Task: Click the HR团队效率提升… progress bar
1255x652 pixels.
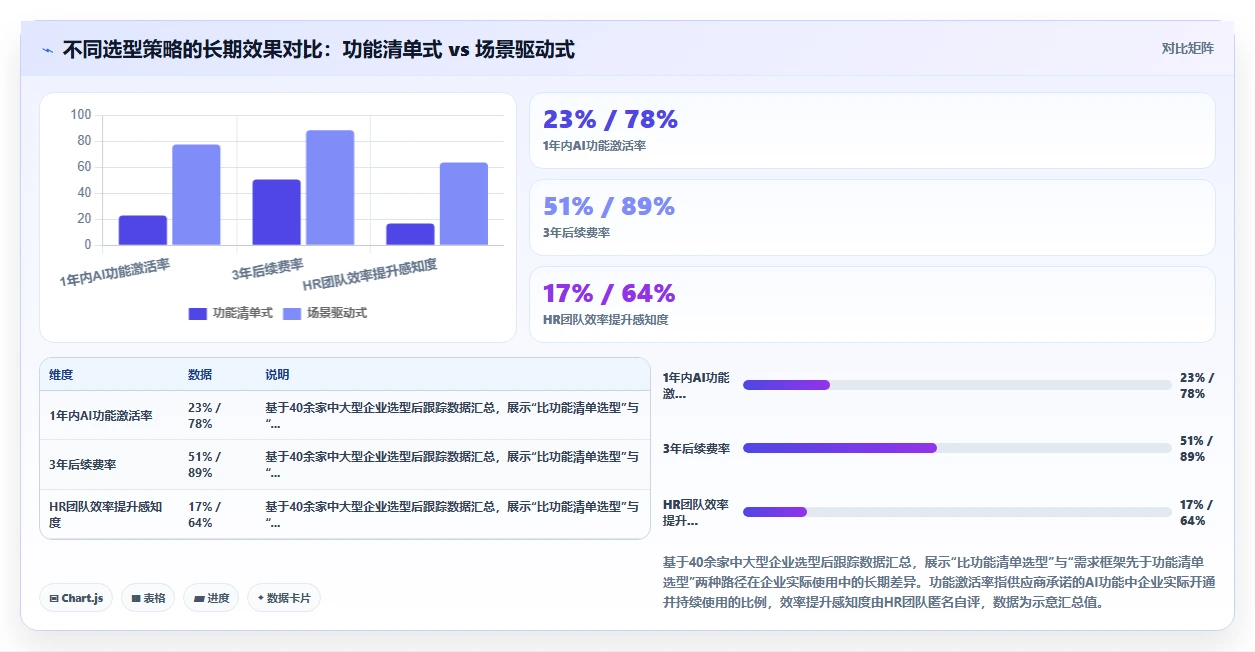Action: coord(957,512)
